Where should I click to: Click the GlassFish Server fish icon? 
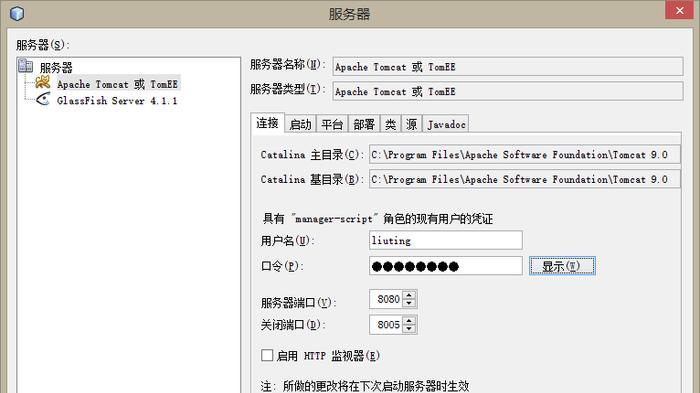click(x=43, y=99)
